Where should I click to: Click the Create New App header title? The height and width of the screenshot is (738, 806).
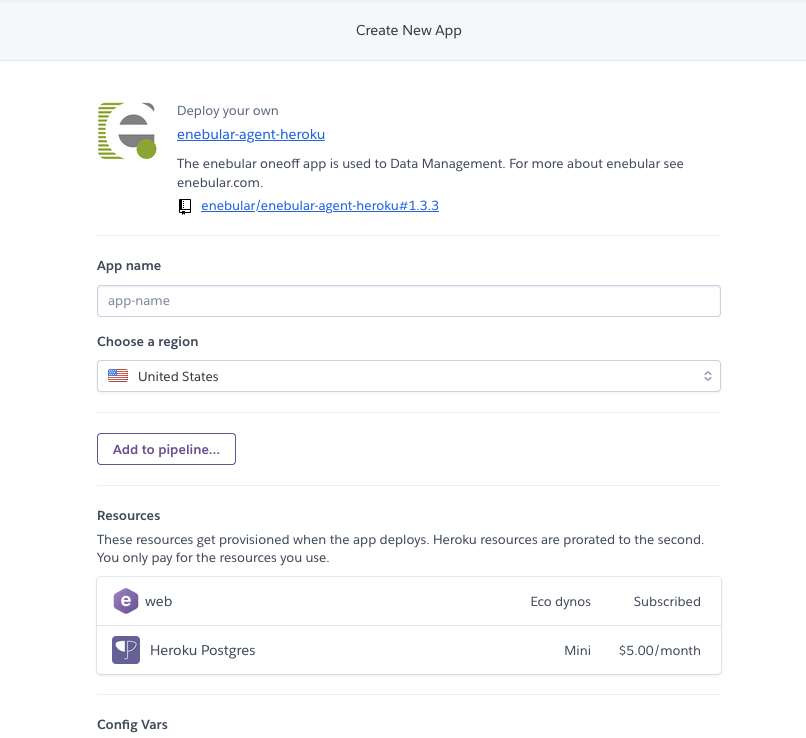coord(409,30)
